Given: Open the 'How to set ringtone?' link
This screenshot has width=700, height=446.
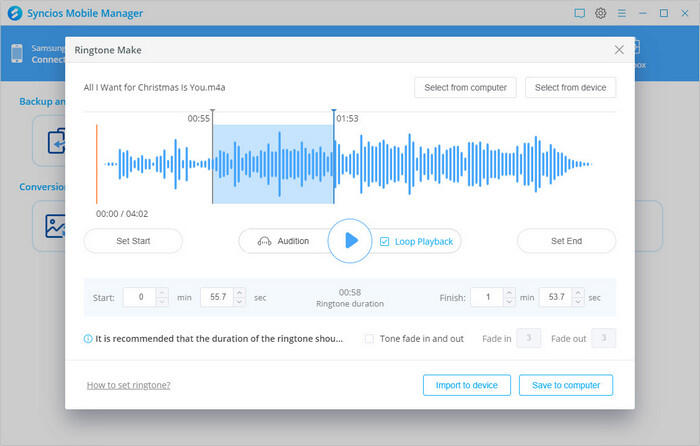Looking at the screenshot, I should click(128, 385).
